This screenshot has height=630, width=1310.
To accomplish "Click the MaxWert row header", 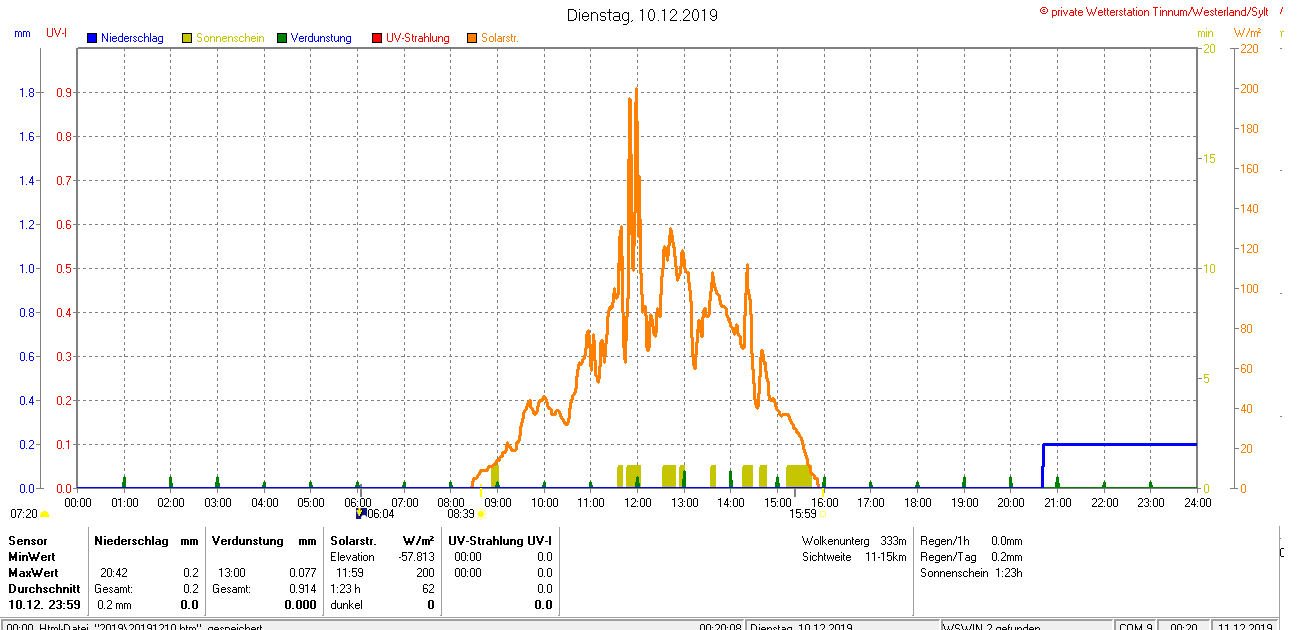I will point(33,573).
